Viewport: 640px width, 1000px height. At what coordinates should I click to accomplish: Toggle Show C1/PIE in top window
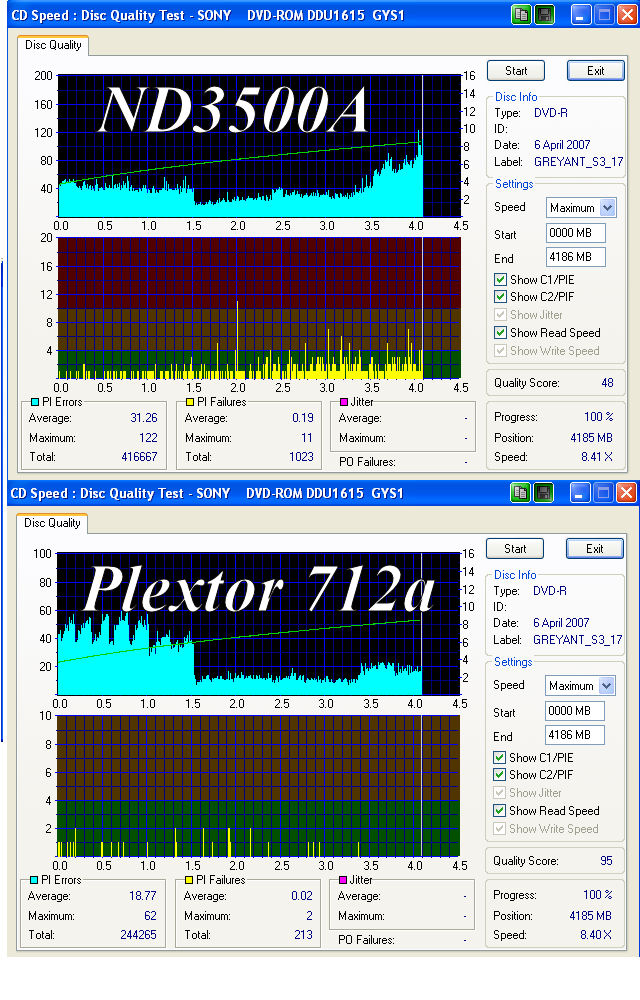point(500,279)
